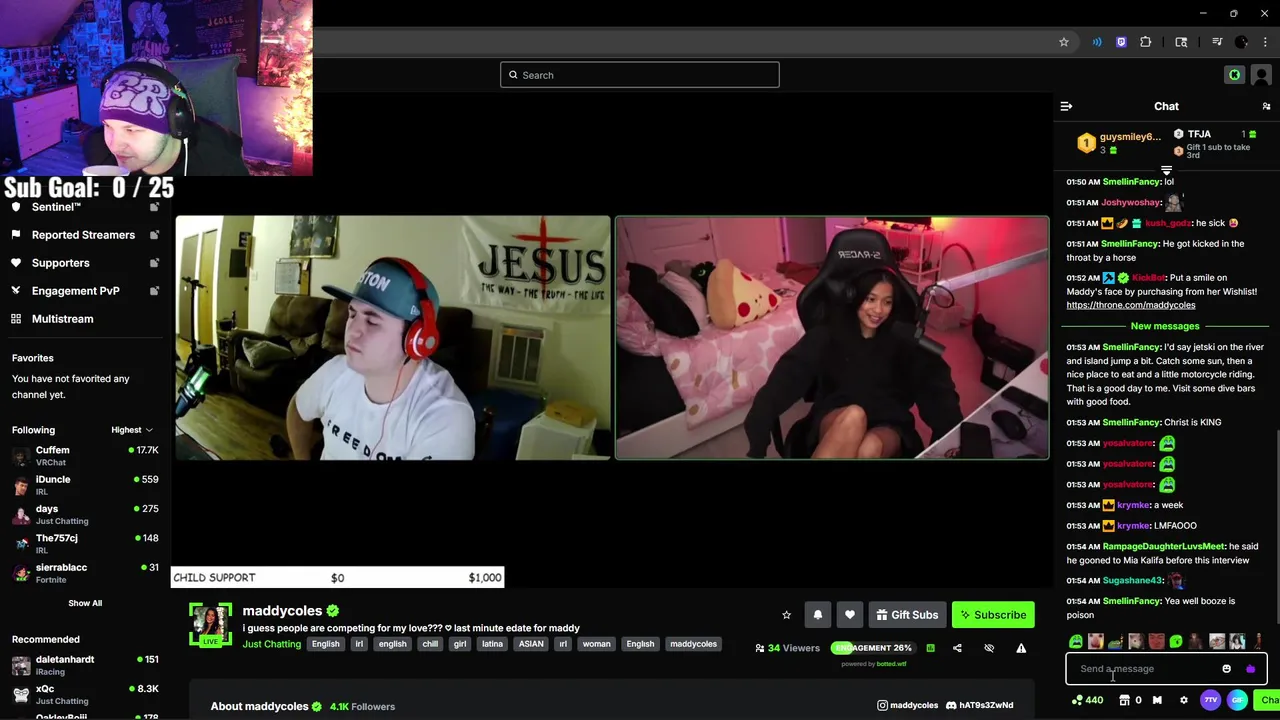Focus the Send a message input
This screenshot has height=720, width=1280.
click(1140, 669)
